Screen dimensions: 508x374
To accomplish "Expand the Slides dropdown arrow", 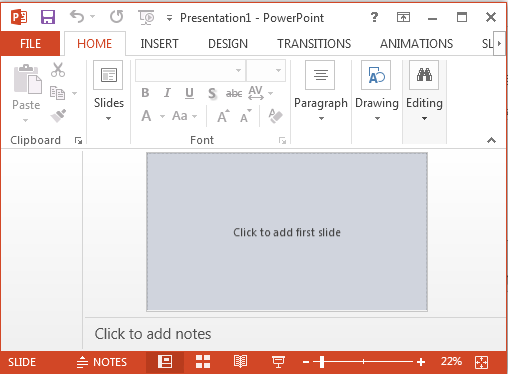I will pos(108,118).
